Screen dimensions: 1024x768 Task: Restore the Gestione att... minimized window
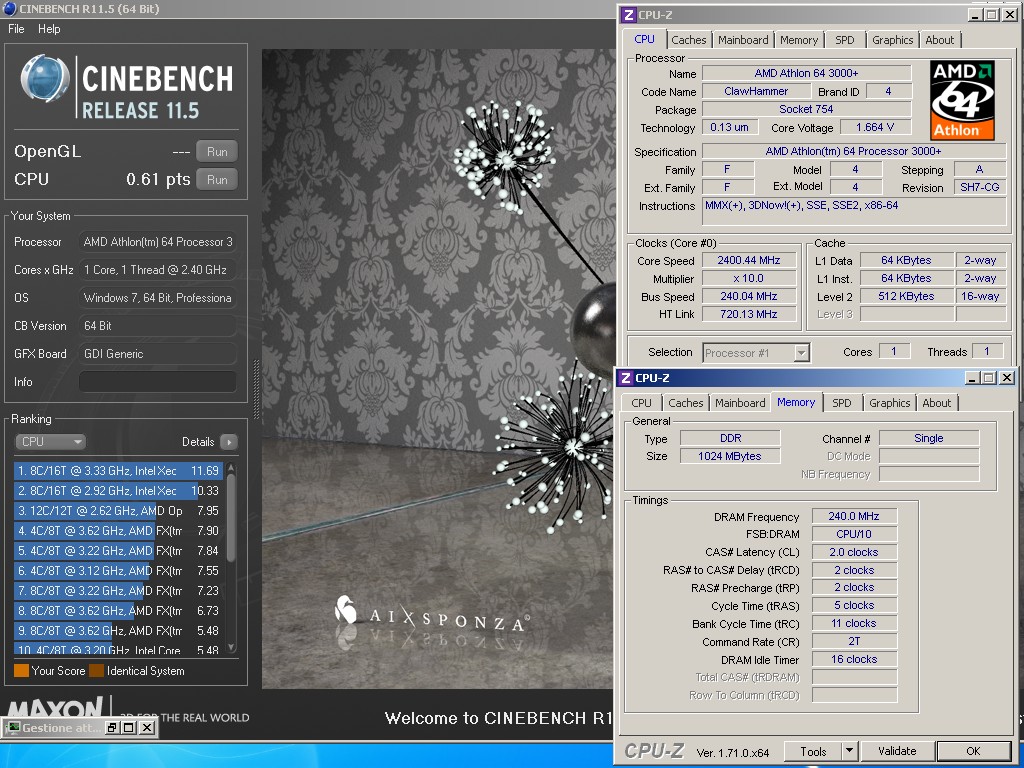112,728
